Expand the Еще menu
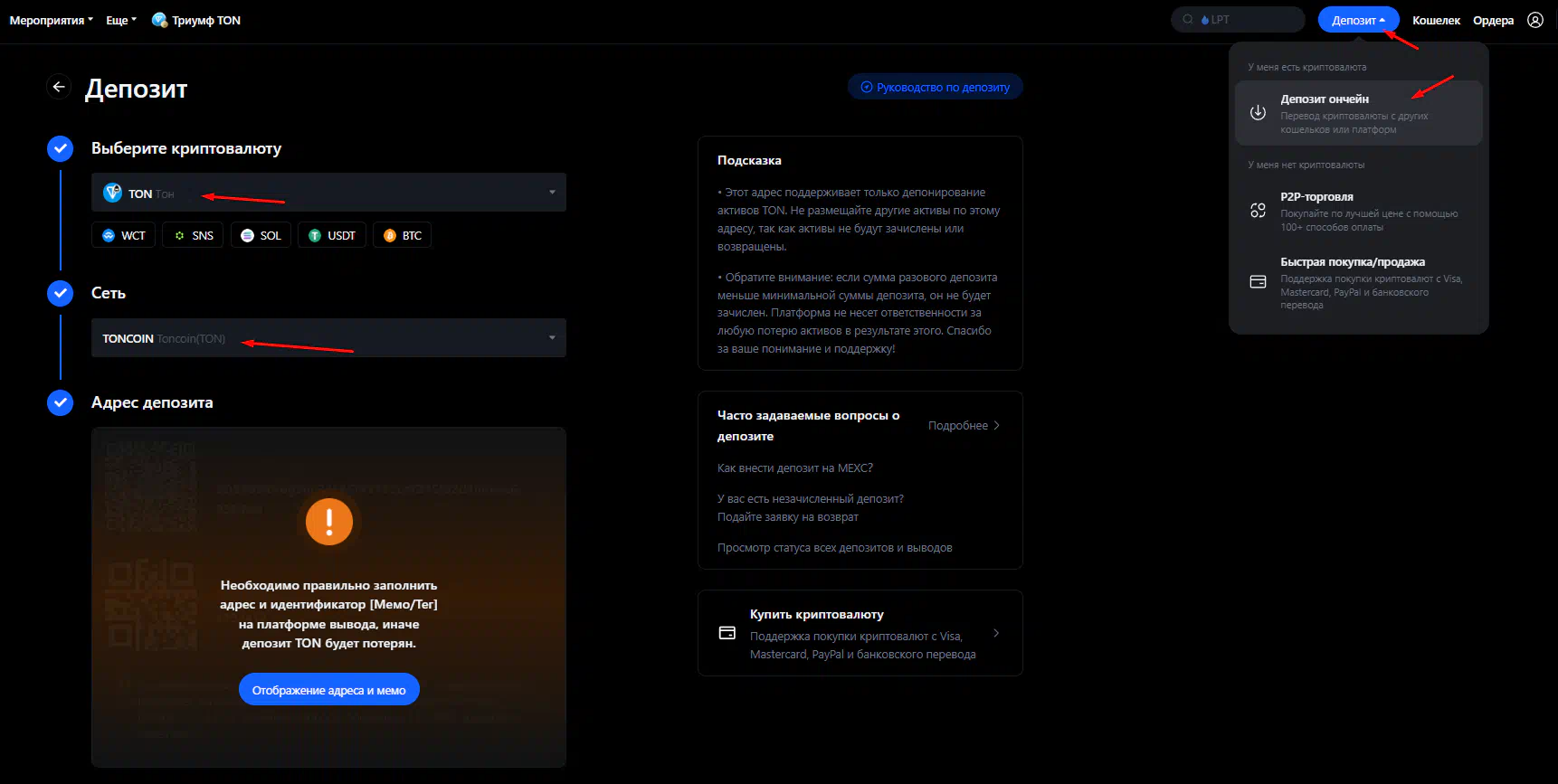Image resolution: width=1558 pixels, height=784 pixels. [121, 20]
